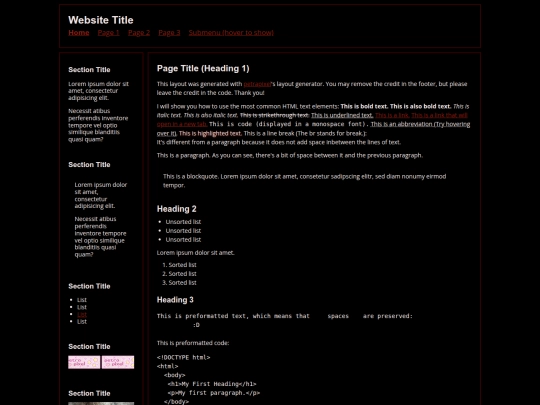The image size is (540, 405).
Task: Open the Home navigation link
Action: pos(79,33)
